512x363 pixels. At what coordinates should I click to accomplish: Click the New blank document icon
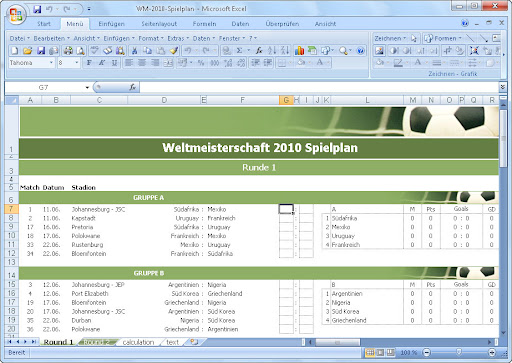click(x=15, y=51)
